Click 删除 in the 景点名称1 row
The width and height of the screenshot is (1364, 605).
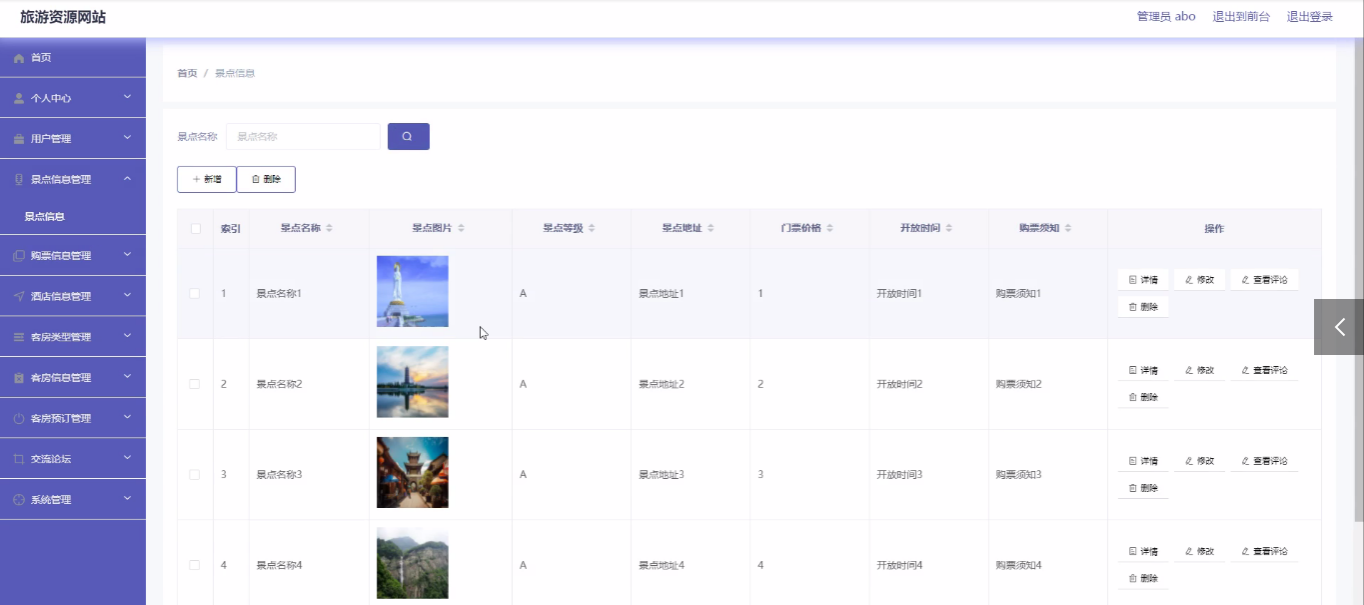1143,307
